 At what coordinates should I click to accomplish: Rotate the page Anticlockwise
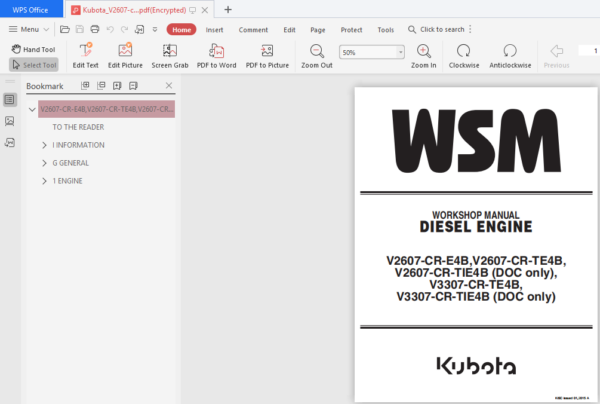[510, 56]
